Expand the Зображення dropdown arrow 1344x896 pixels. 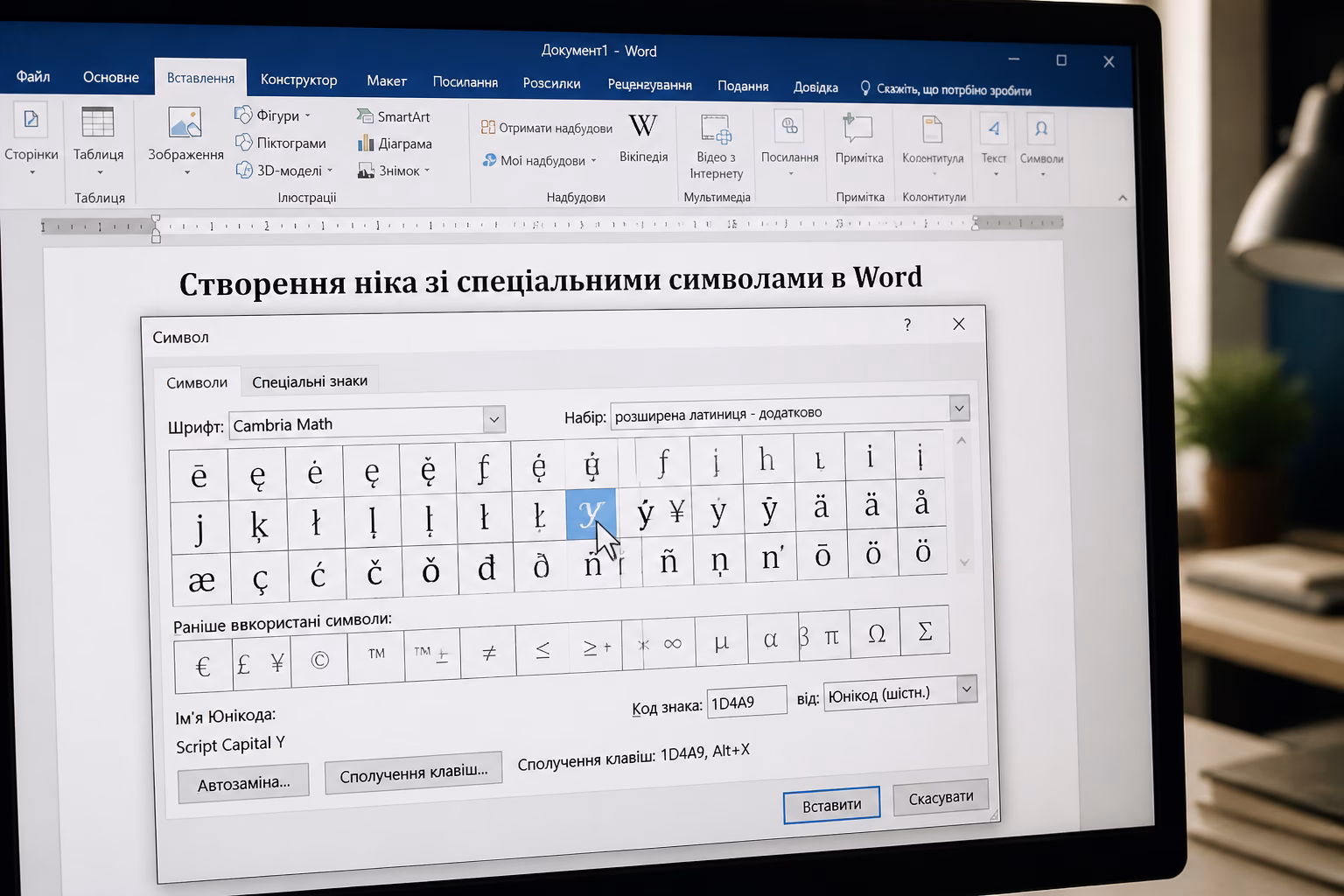click(186, 172)
